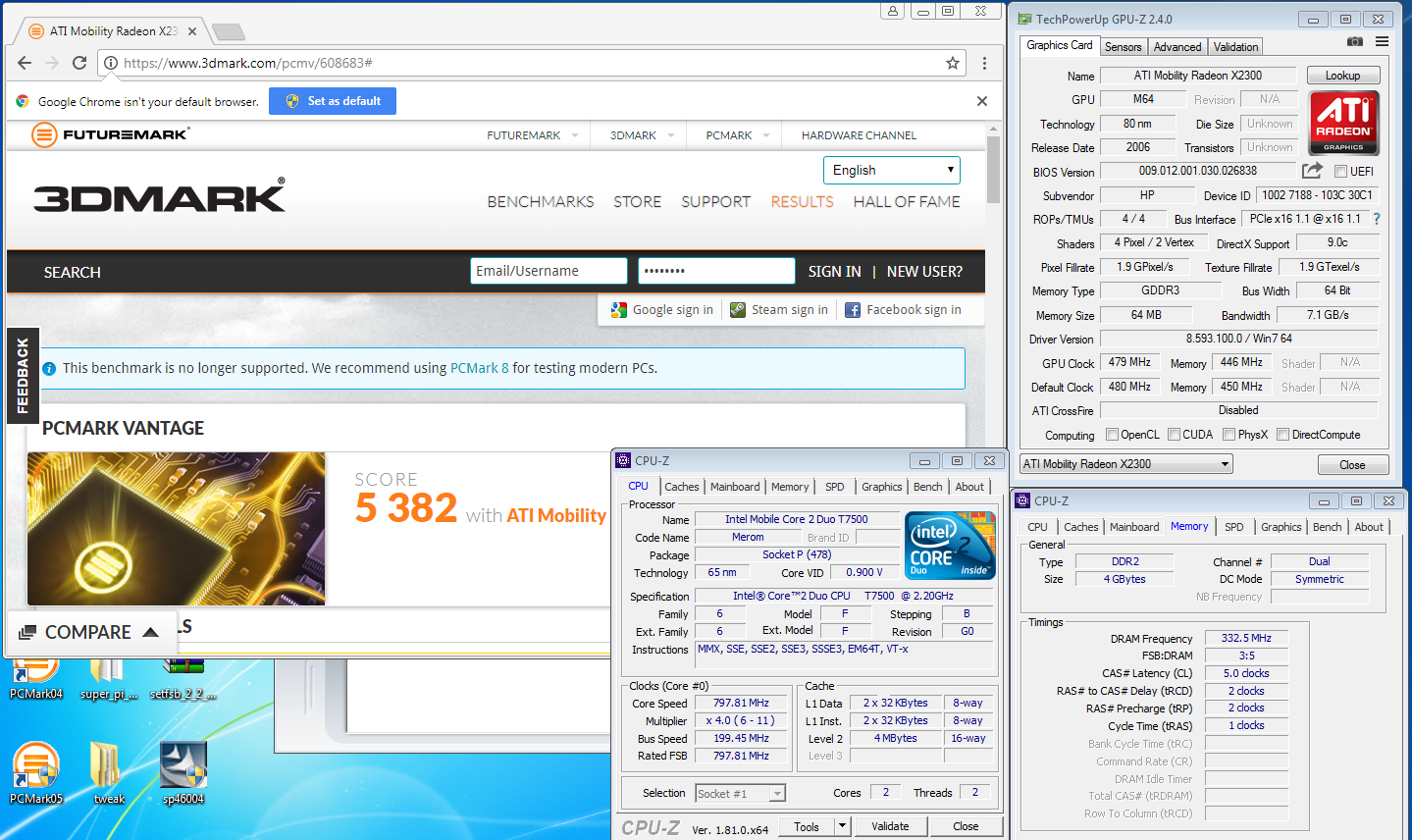
Task: Open the Chrome three-dot menu
Action: pyautogui.click(x=984, y=63)
